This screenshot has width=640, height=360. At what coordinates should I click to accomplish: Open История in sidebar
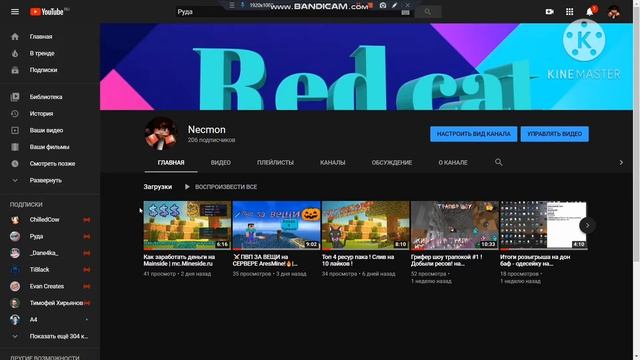pyautogui.click(x=50, y=114)
